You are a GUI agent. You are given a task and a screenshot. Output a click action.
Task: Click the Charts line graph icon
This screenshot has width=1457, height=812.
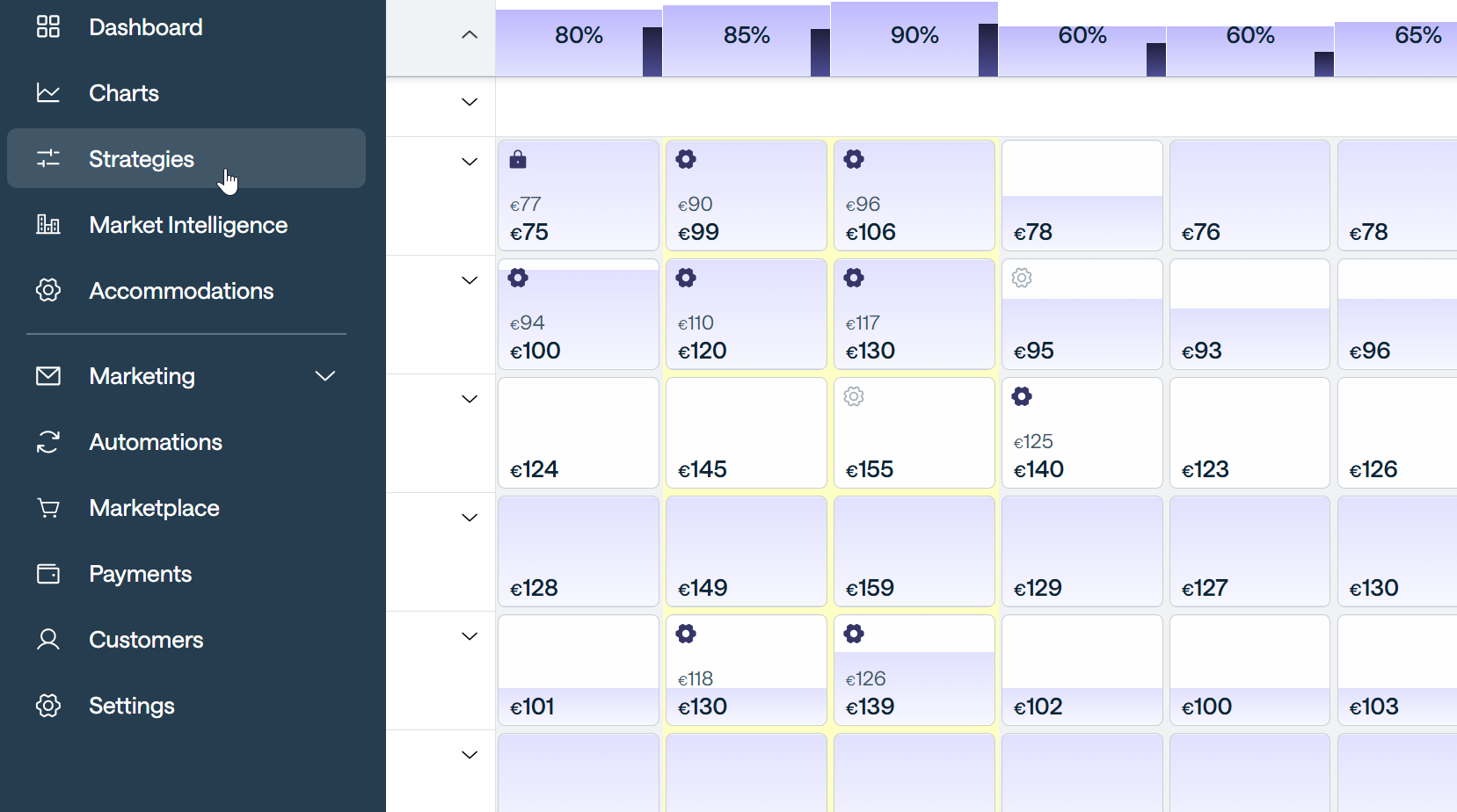pyautogui.click(x=48, y=93)
